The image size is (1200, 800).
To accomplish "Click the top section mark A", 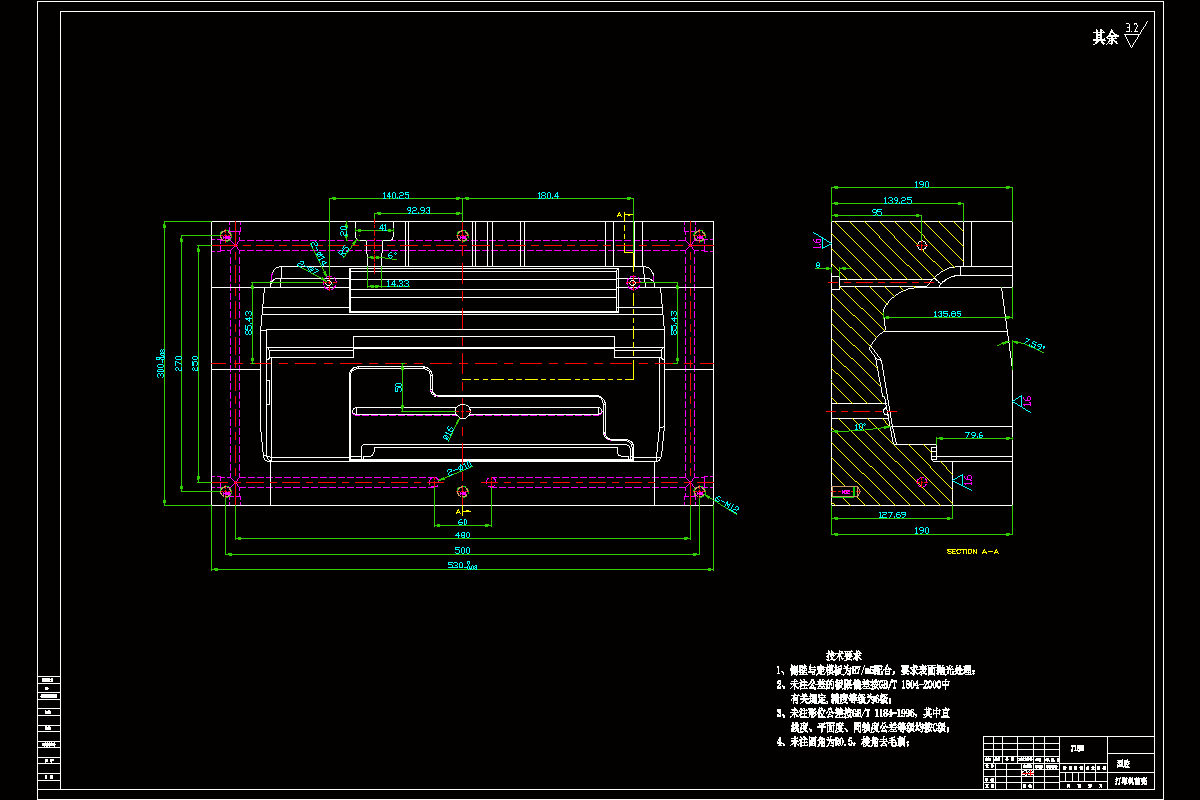I will point(619,215).
